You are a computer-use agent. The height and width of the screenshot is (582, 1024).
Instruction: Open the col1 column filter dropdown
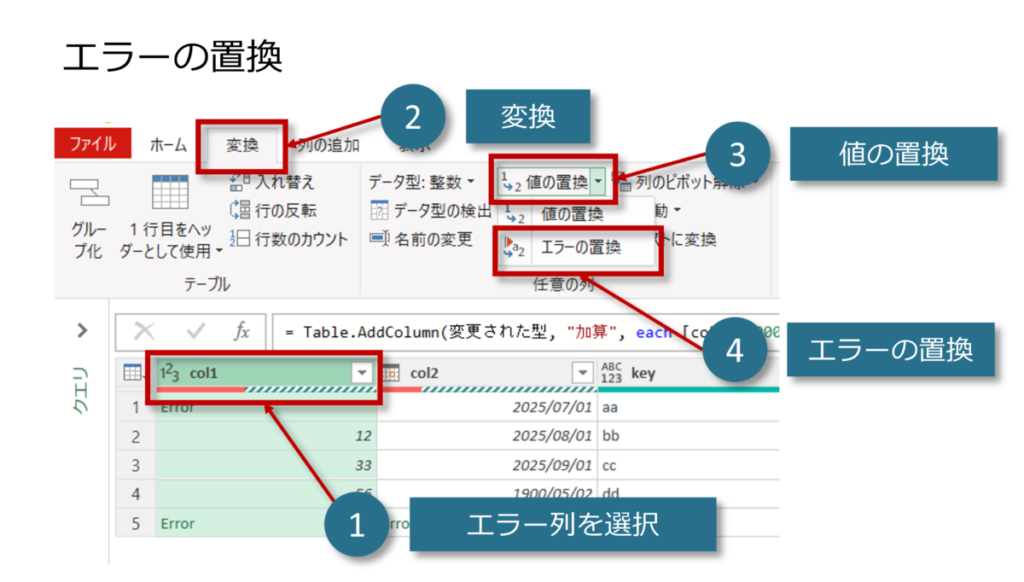tap(361, 372)
